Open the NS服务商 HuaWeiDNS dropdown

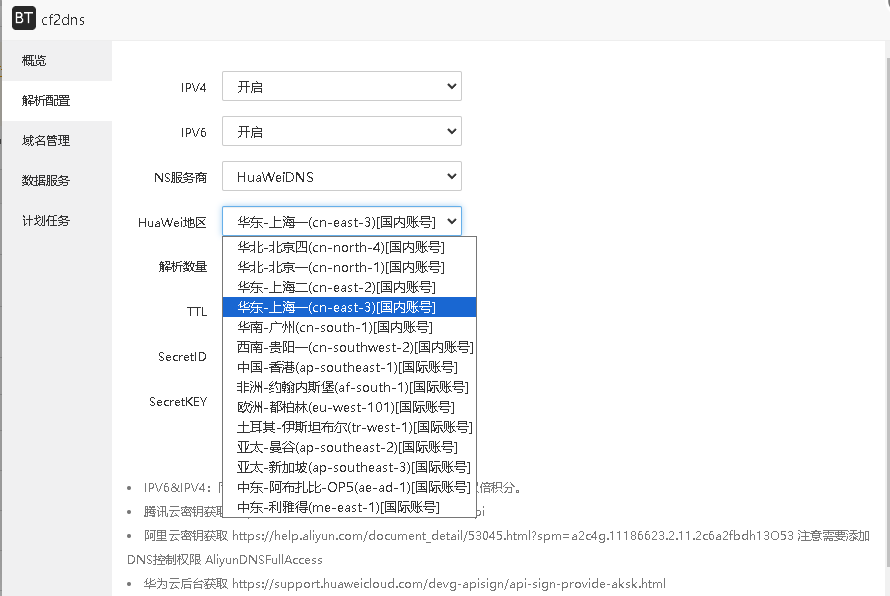point(341,177)
